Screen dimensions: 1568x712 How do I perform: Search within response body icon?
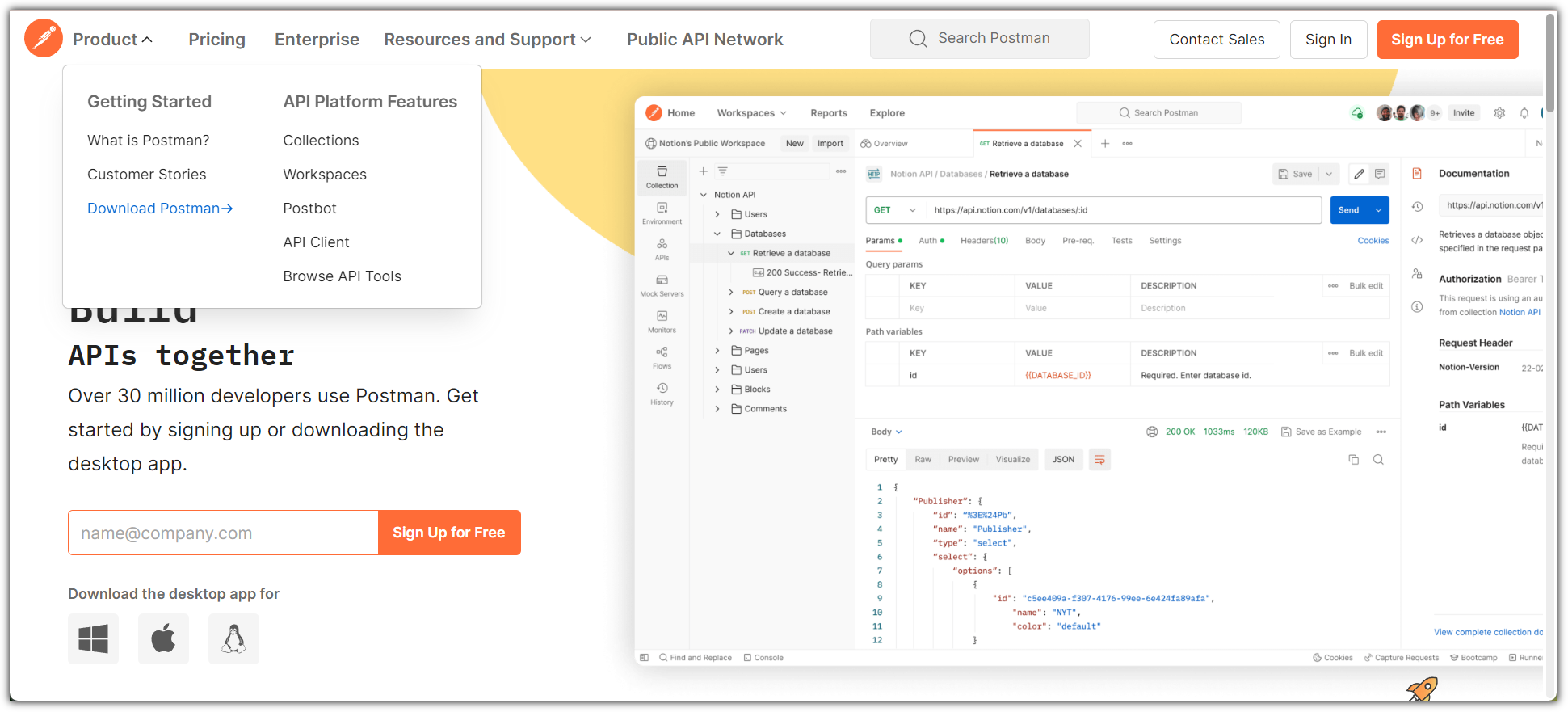tap(1379, 459)
